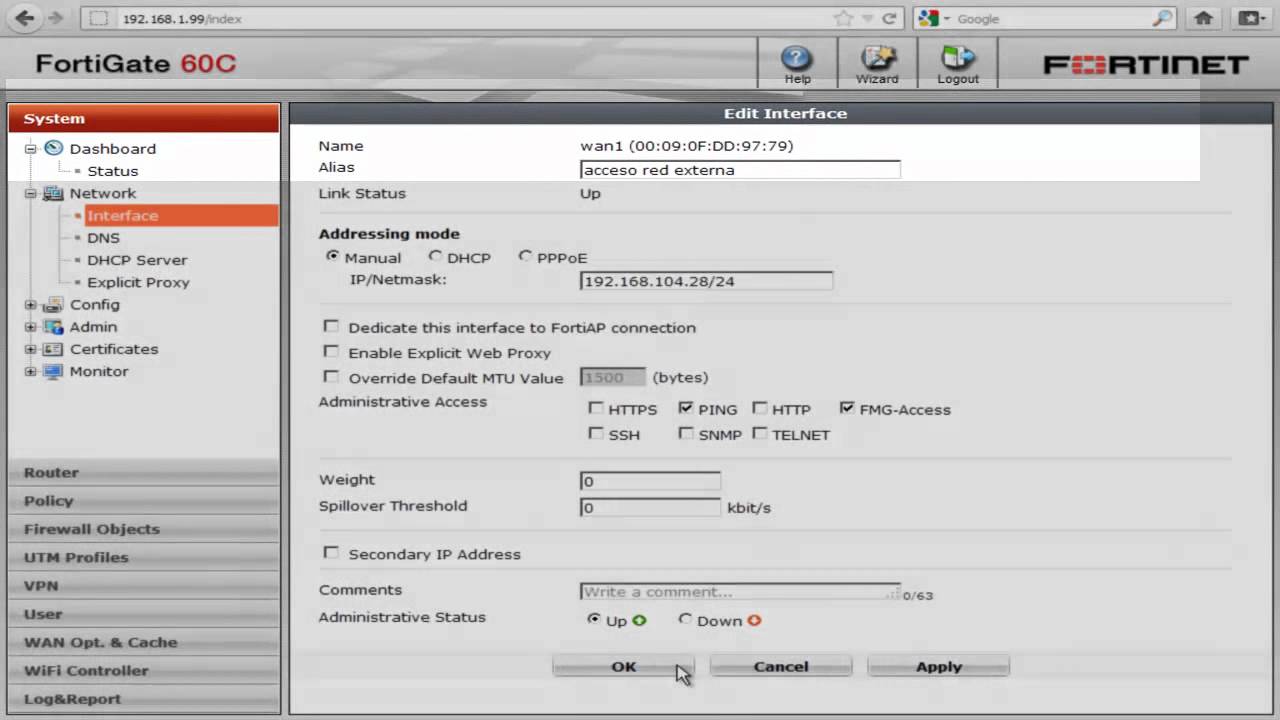The height and width of the screenshot is (720, 1280).
Task: Open the Router menu section
Action: point(144,472)
